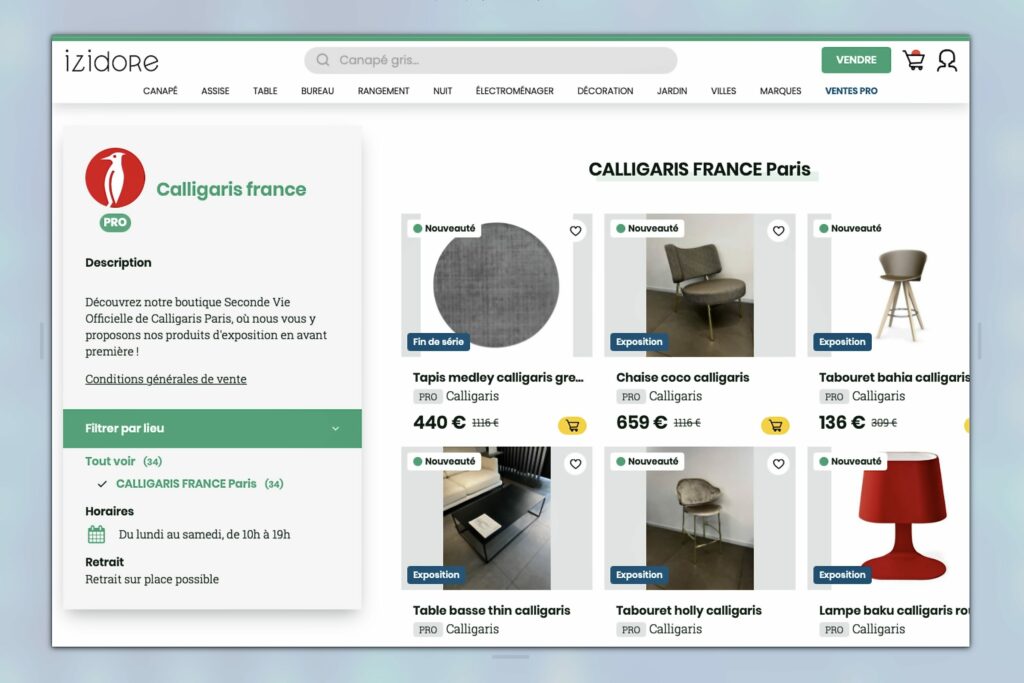Add Chaise coco calligaris to cart

pyautogui.click(x=775, y=426)
